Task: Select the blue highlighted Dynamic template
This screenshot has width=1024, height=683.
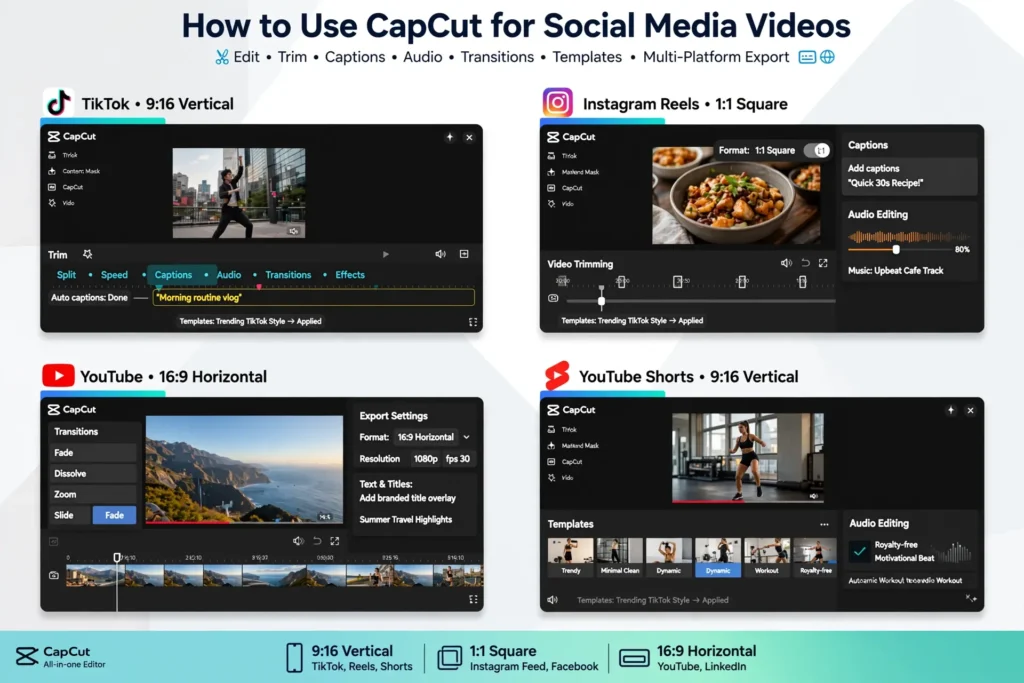Action: 718,557
